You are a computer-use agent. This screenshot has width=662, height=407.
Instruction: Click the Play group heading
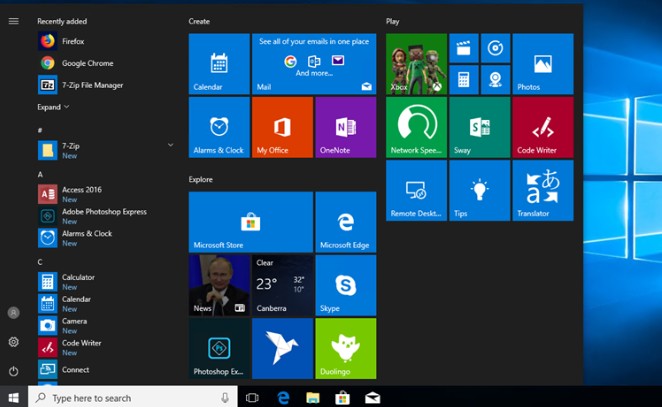click(393, 22)
